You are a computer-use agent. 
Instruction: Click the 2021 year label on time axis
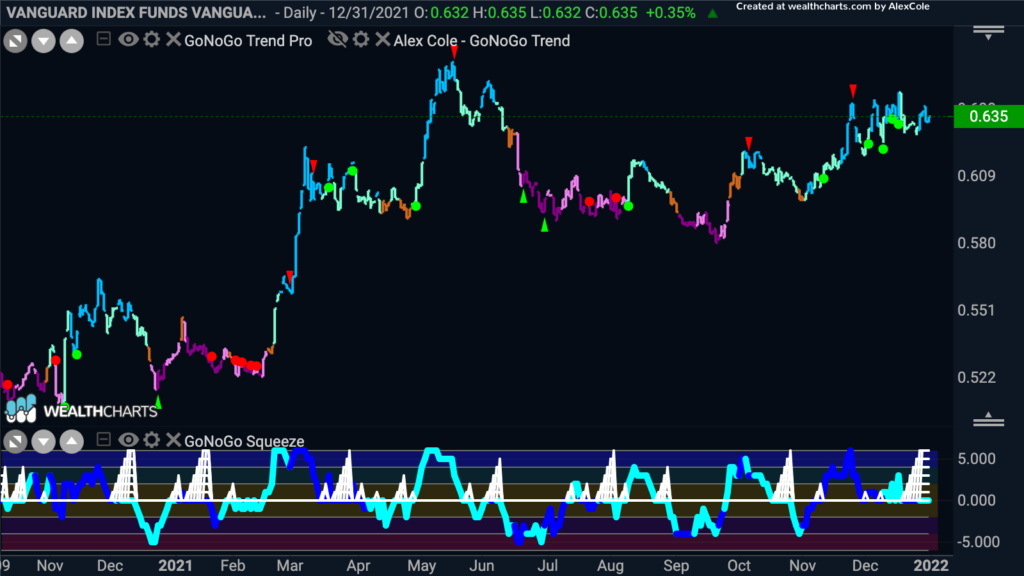pos(175,566)
